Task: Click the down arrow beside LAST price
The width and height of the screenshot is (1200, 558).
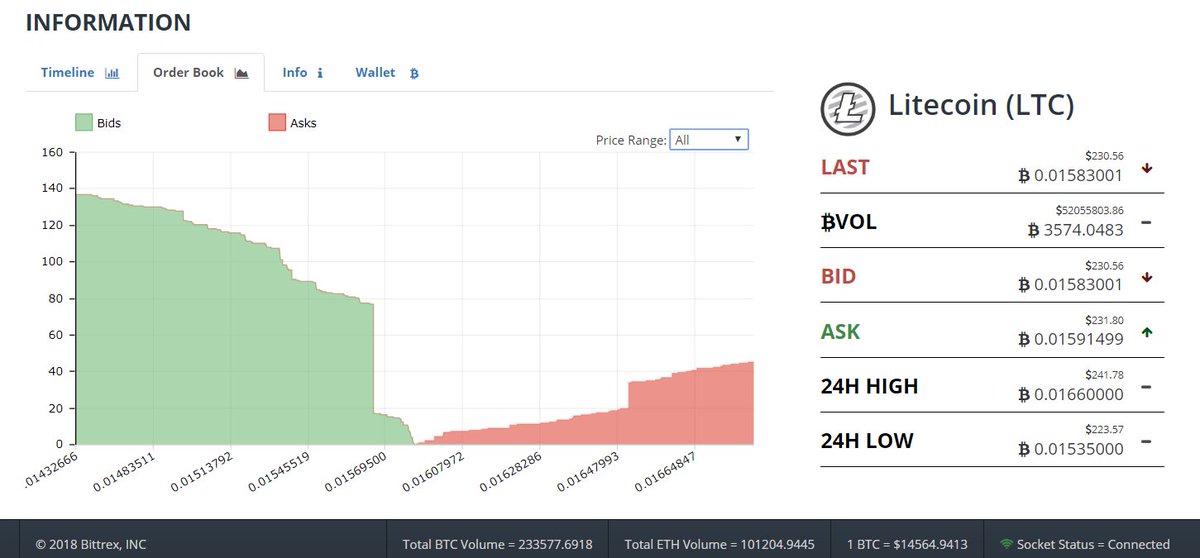Action: pos(1147,167)
